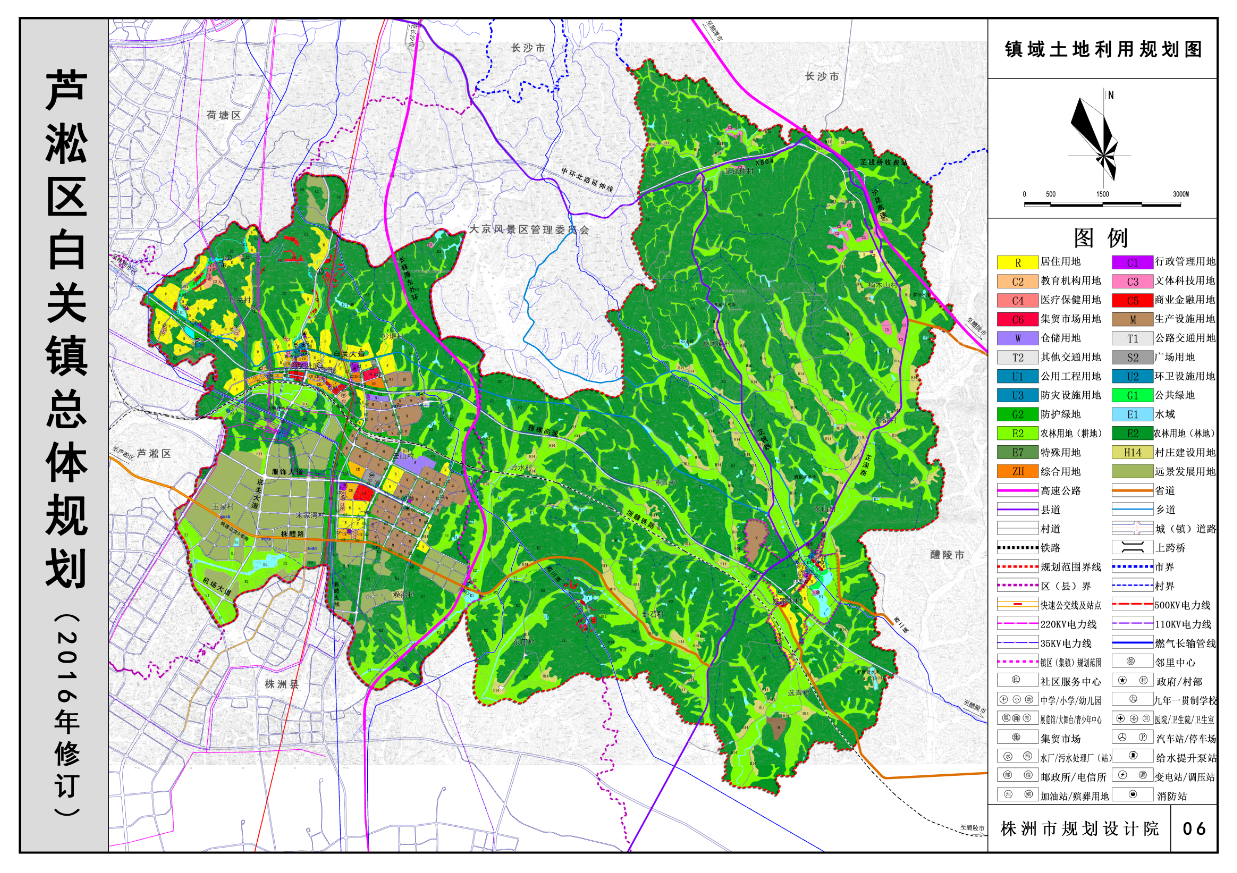Click the 邻里中心 legend symbol

(x=1133, y=661)
